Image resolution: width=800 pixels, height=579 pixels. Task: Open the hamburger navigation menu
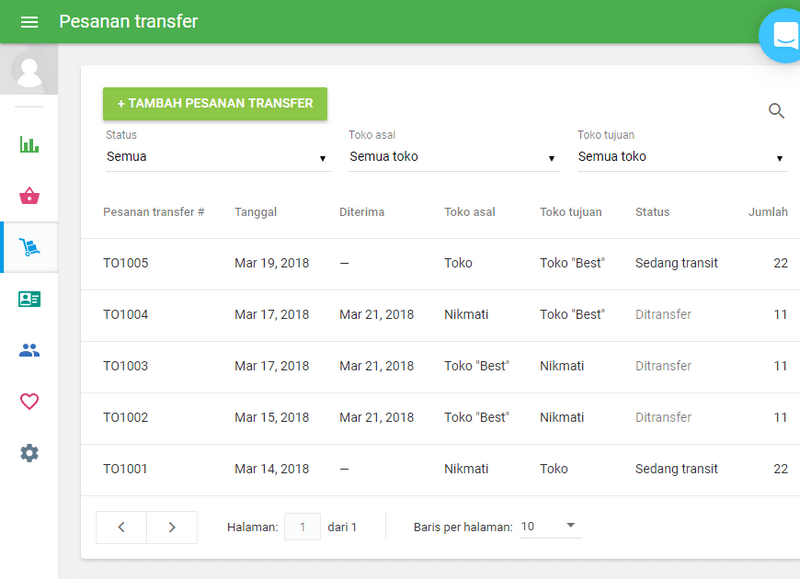click(29, 22)
